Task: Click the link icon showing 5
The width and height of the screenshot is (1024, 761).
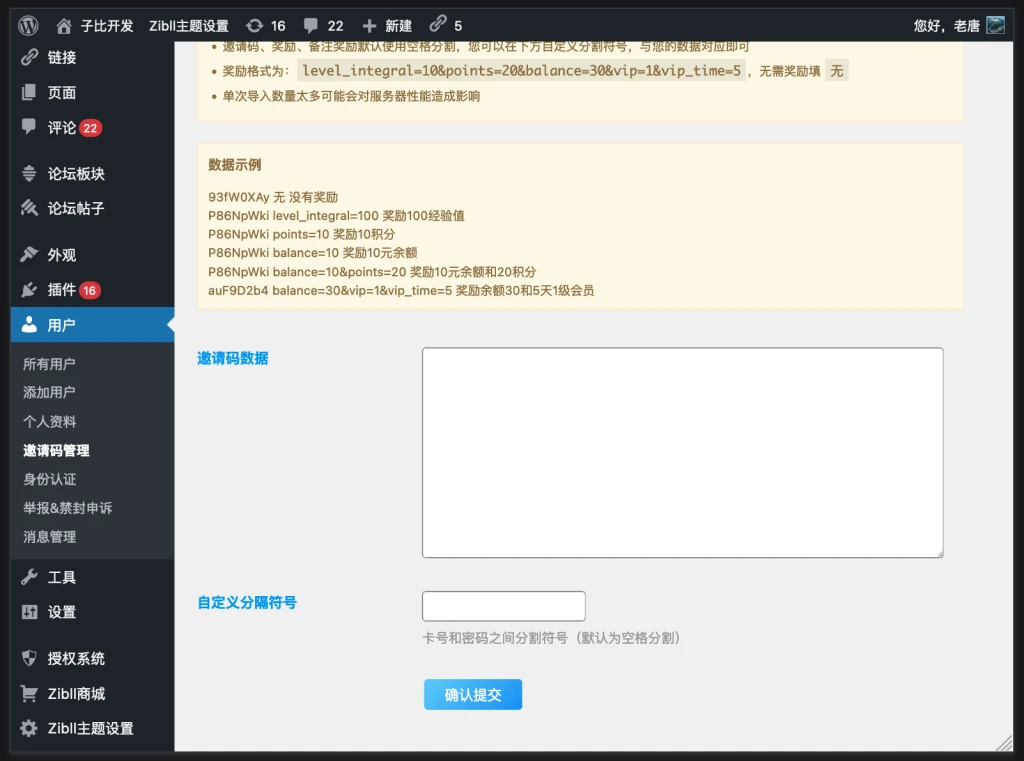Action: click(x=438, y=25)
